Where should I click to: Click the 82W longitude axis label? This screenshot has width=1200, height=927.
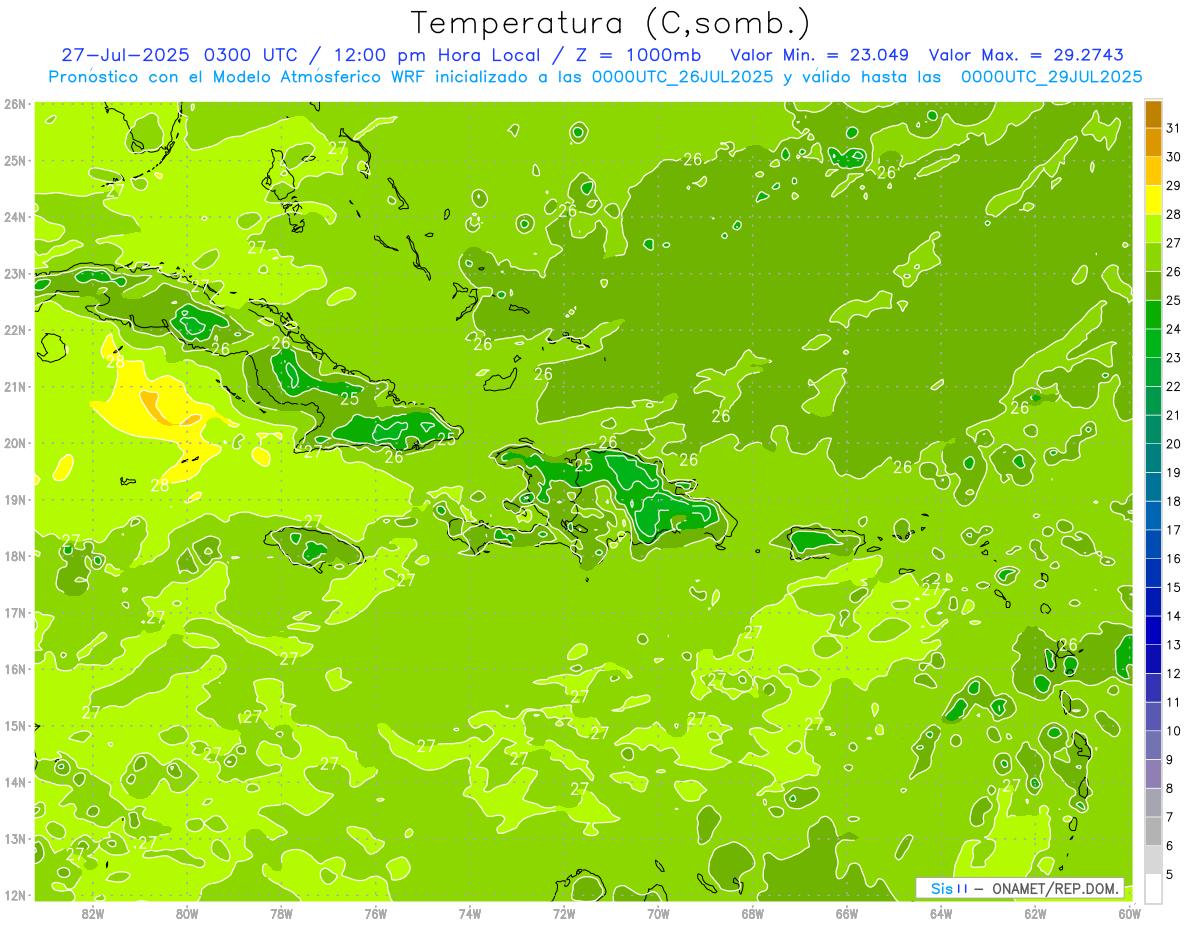point(93,912)
